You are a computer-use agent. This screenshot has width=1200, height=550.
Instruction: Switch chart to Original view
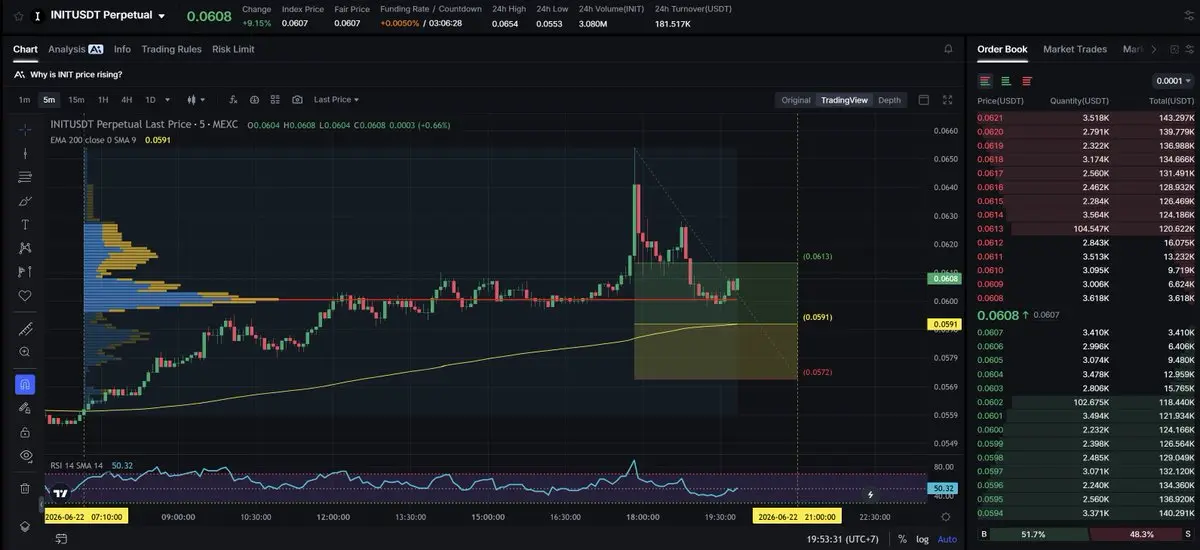pyautogui.click(x=796, y=100)
